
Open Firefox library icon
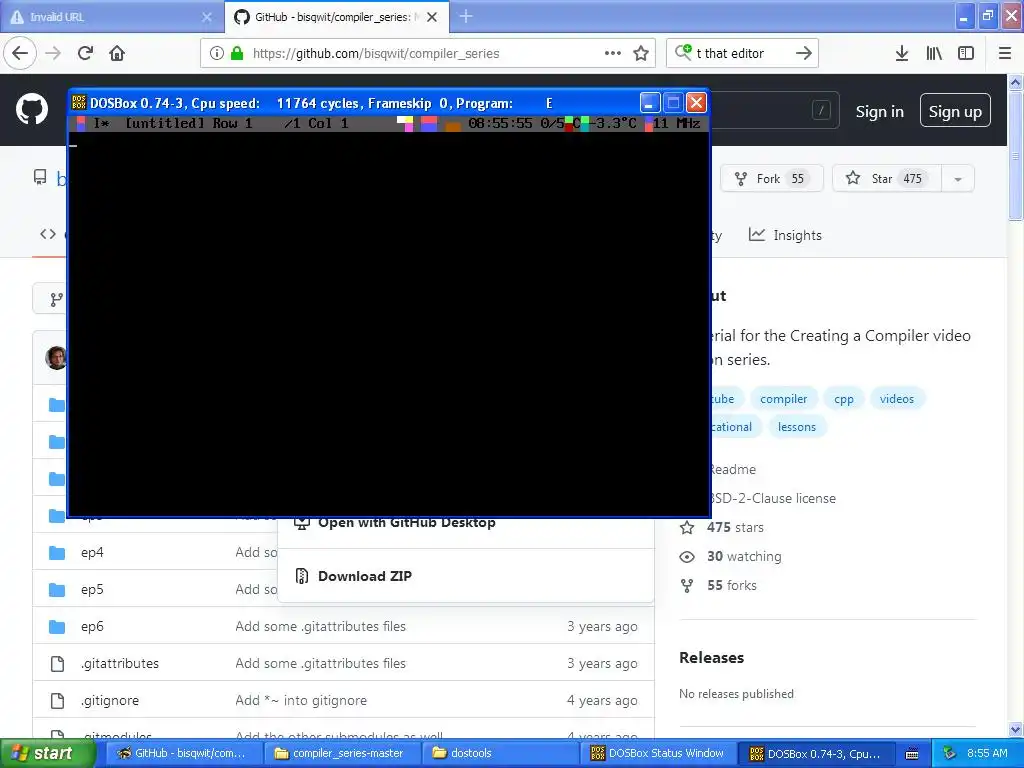click(x=934, y=53)
